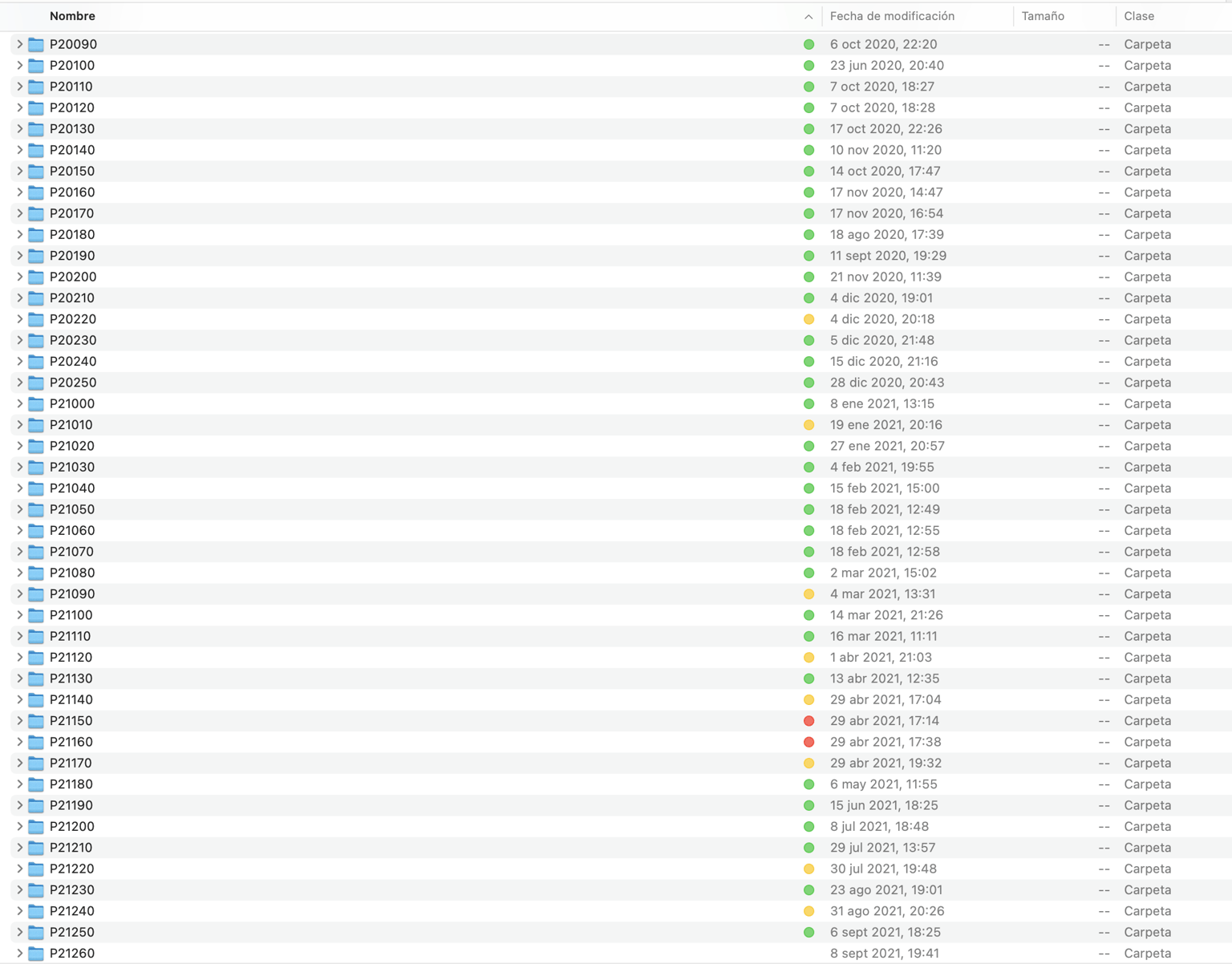This screenshot has width=1232, height=964.
Task: Select the P21230 folder name
Action: 72,889
